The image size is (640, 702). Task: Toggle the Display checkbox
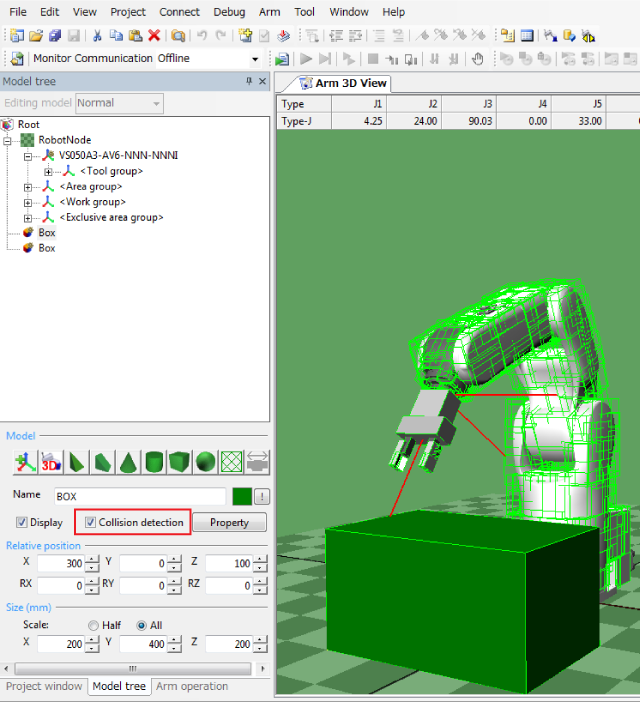(22, 522)
